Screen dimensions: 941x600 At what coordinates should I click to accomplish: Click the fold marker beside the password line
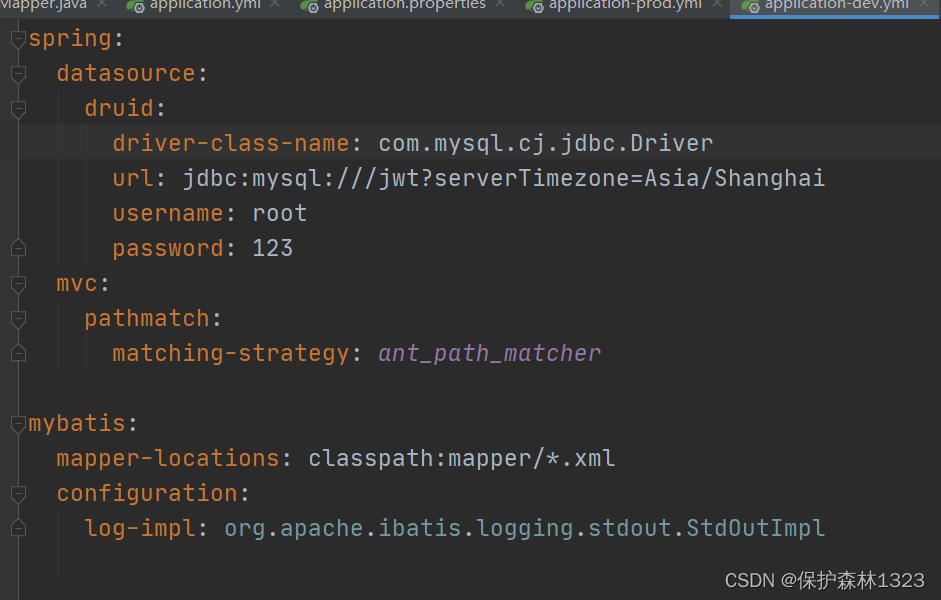click(x=18, y=247)
